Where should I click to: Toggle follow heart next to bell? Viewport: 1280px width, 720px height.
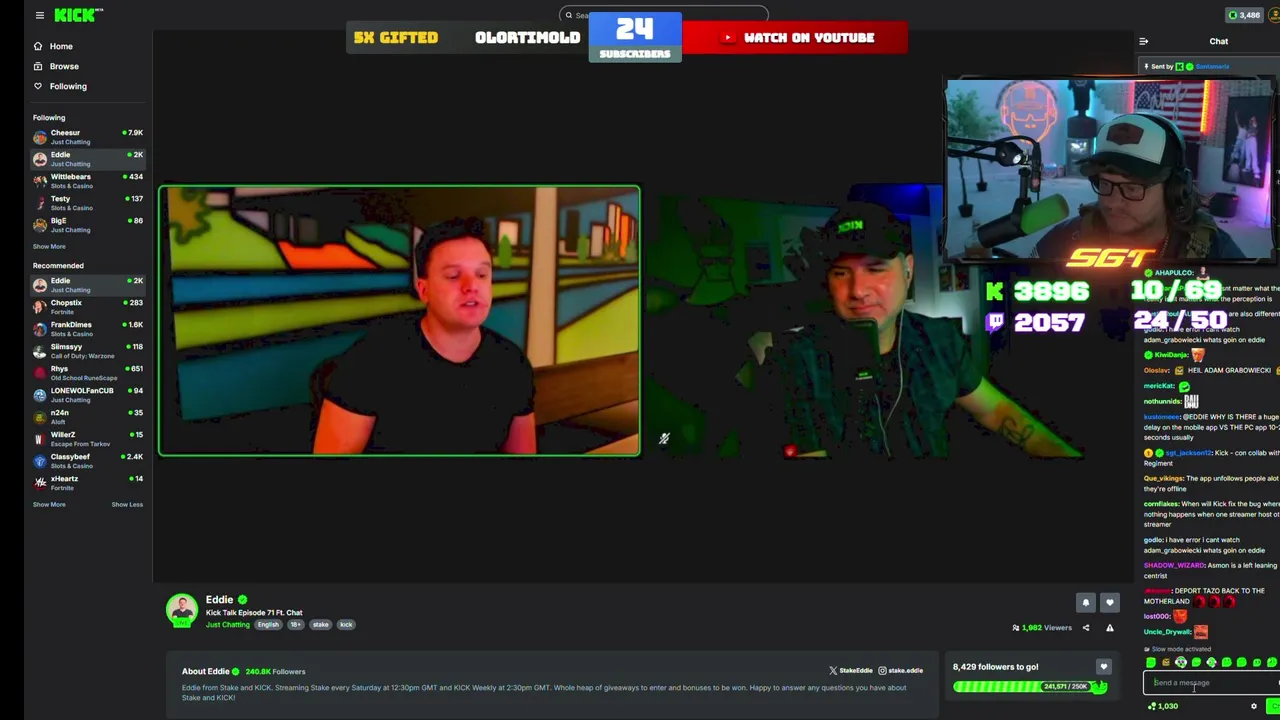pos(1109,602)
